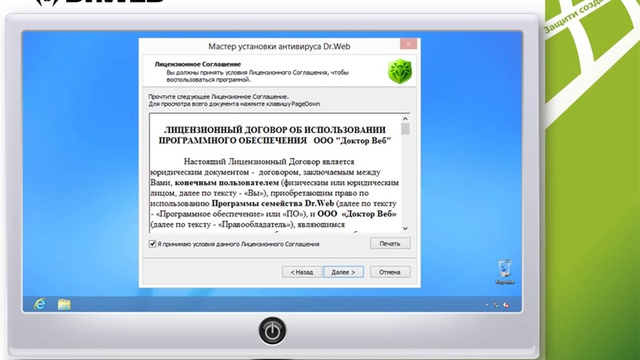
Task: Click the line Прочтите следующее Лицензионное Соглашение
Action: pos(218,97)
